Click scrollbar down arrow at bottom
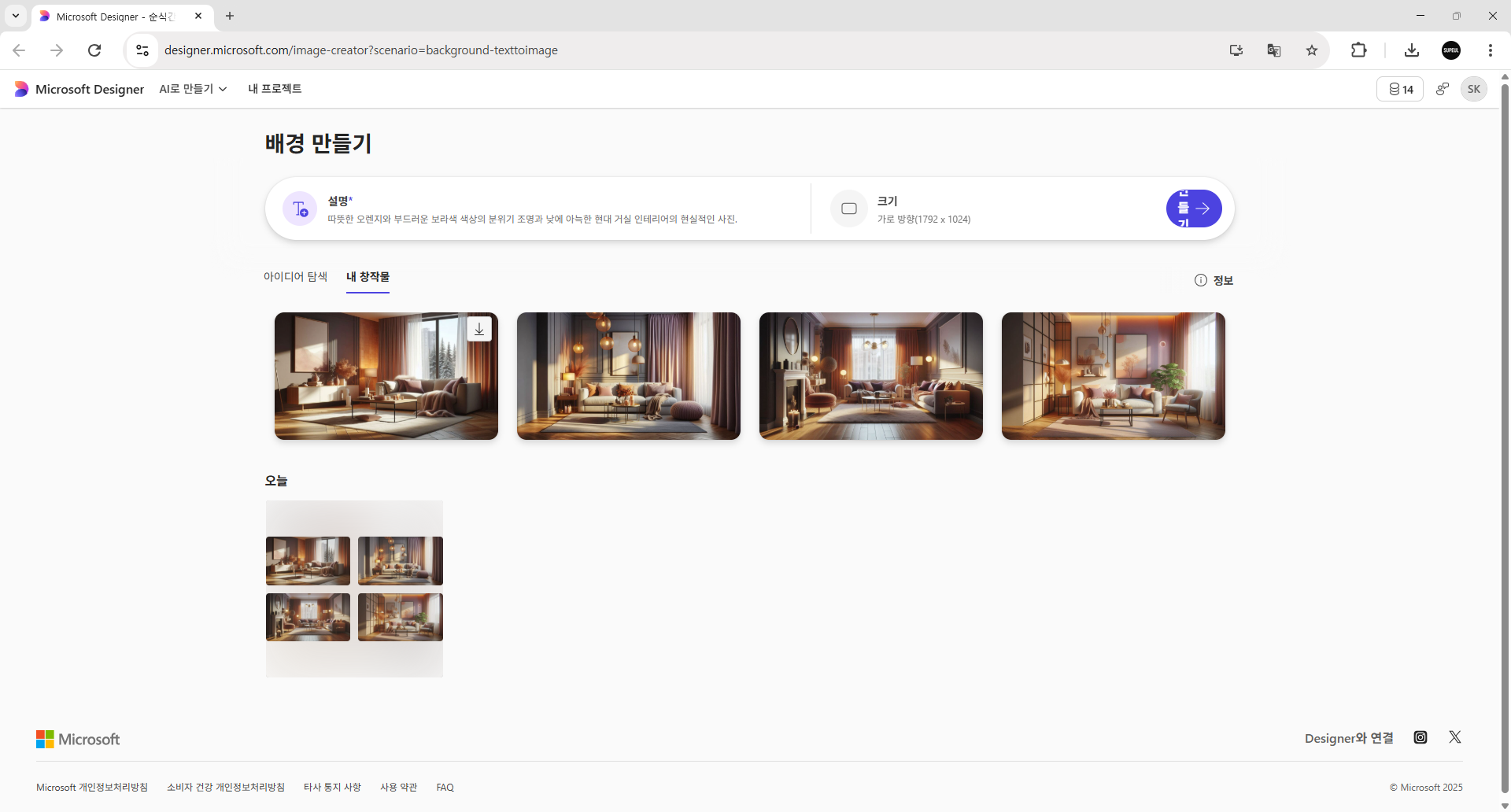 click(1505, 806)
